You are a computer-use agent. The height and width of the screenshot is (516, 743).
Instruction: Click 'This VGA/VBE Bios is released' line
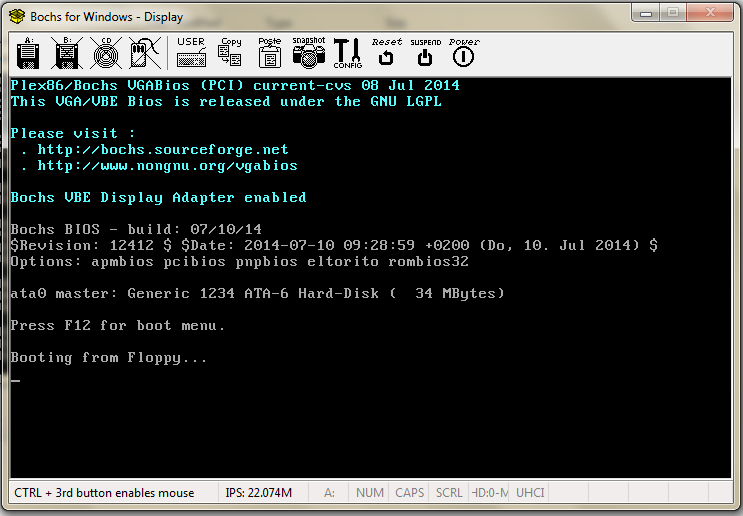(226, 101)
